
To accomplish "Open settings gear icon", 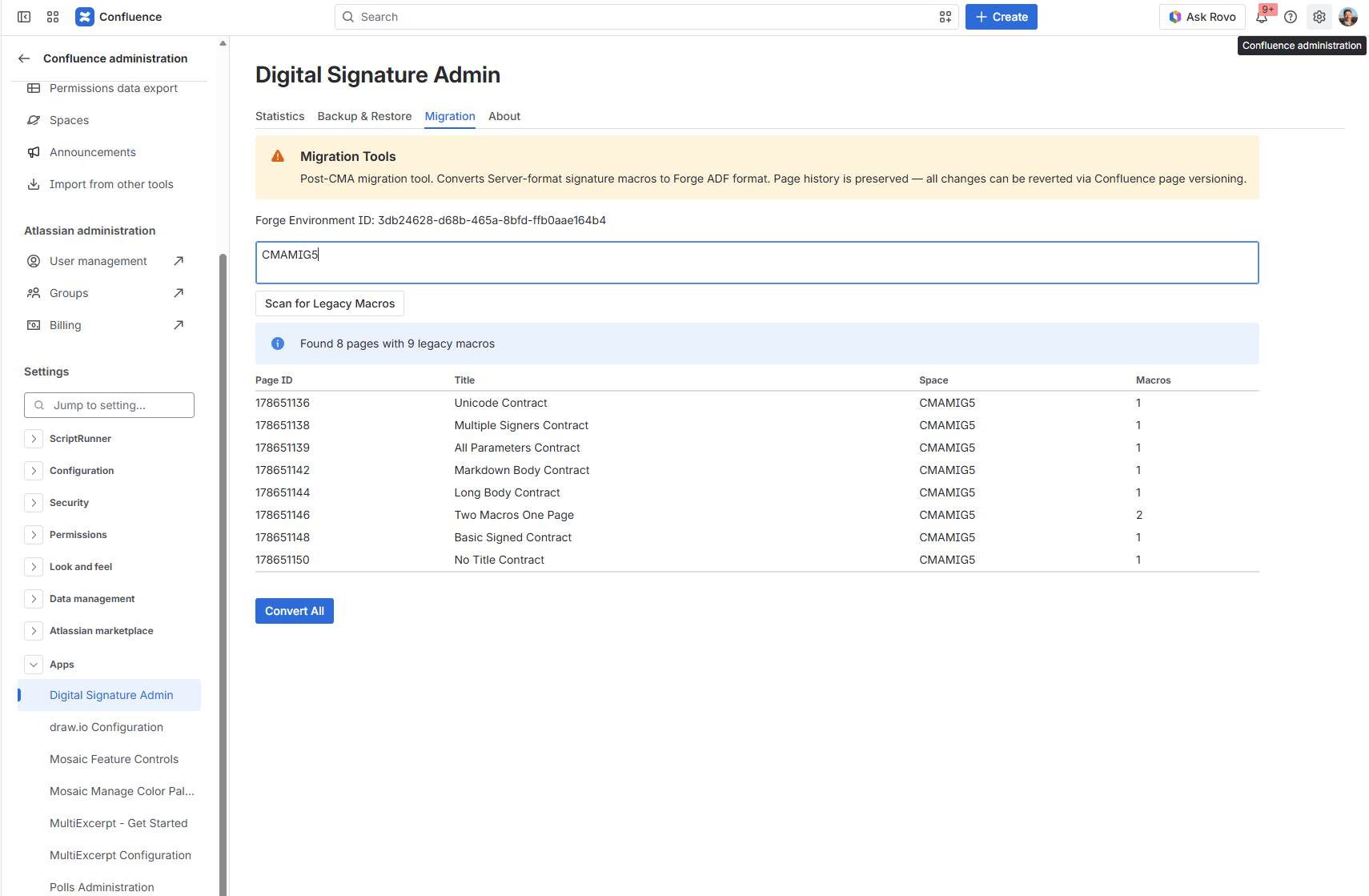I will tap(1319, 17).
